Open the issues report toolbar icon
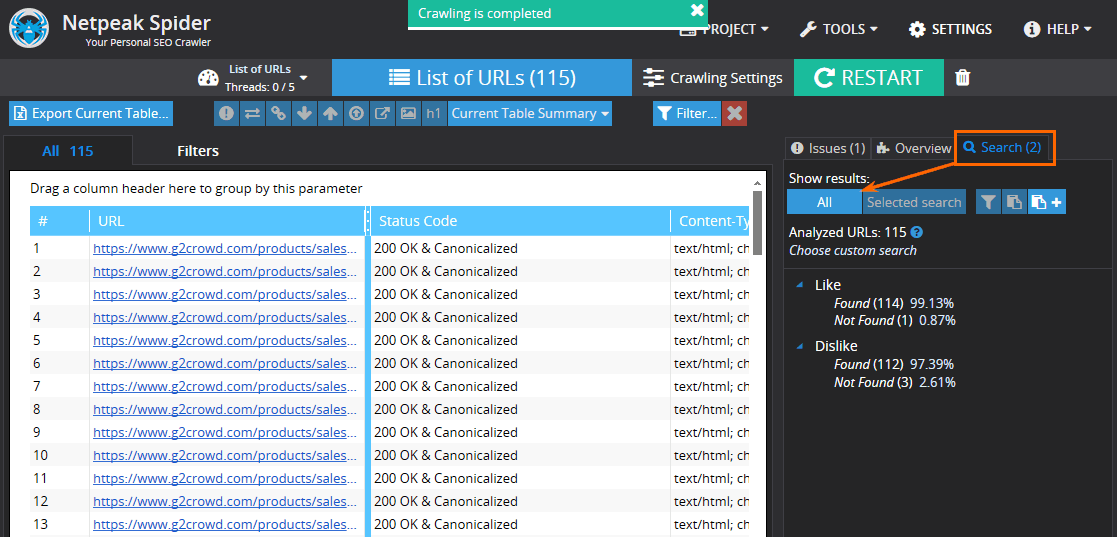 (x=227, y=114)
